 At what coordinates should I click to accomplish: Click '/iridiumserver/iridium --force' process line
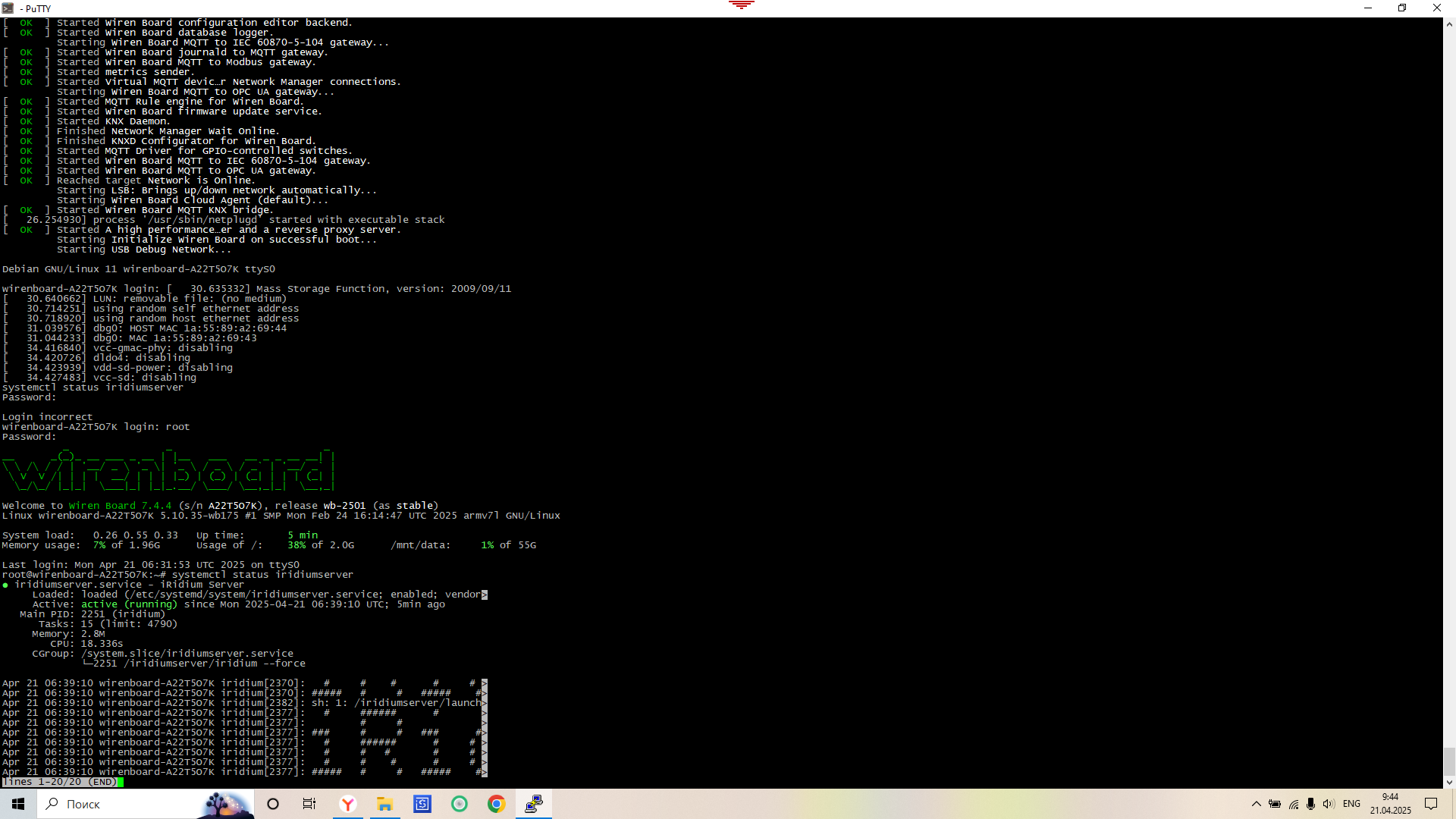(193, 664)
